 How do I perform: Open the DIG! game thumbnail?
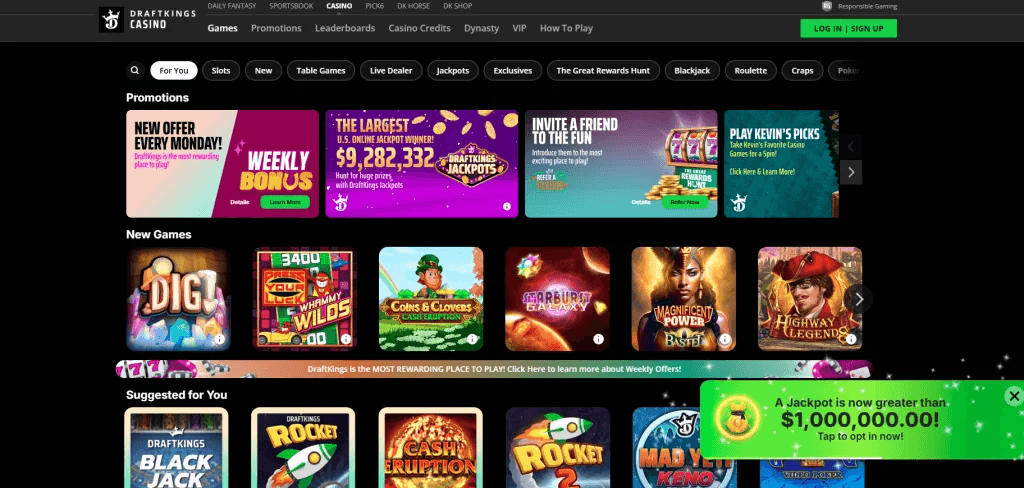click(x=178, y=299)
